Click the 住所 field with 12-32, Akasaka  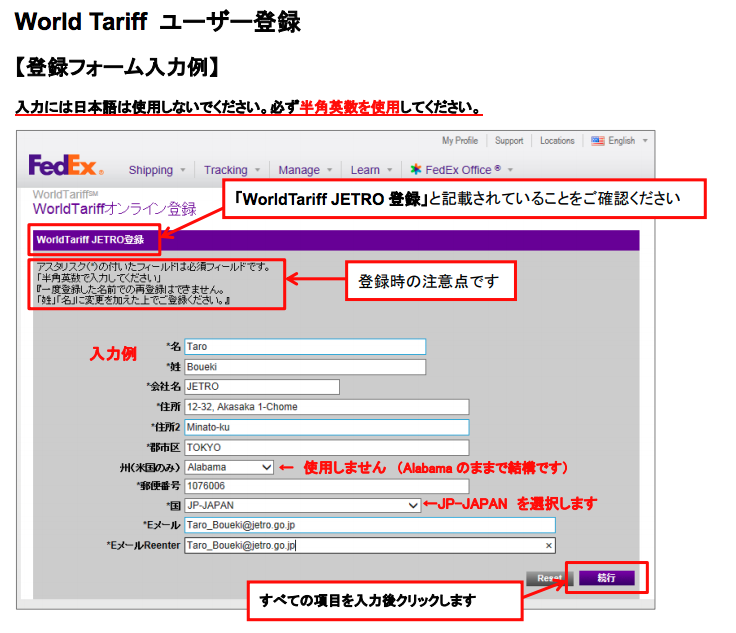click(x=327, y=407)
